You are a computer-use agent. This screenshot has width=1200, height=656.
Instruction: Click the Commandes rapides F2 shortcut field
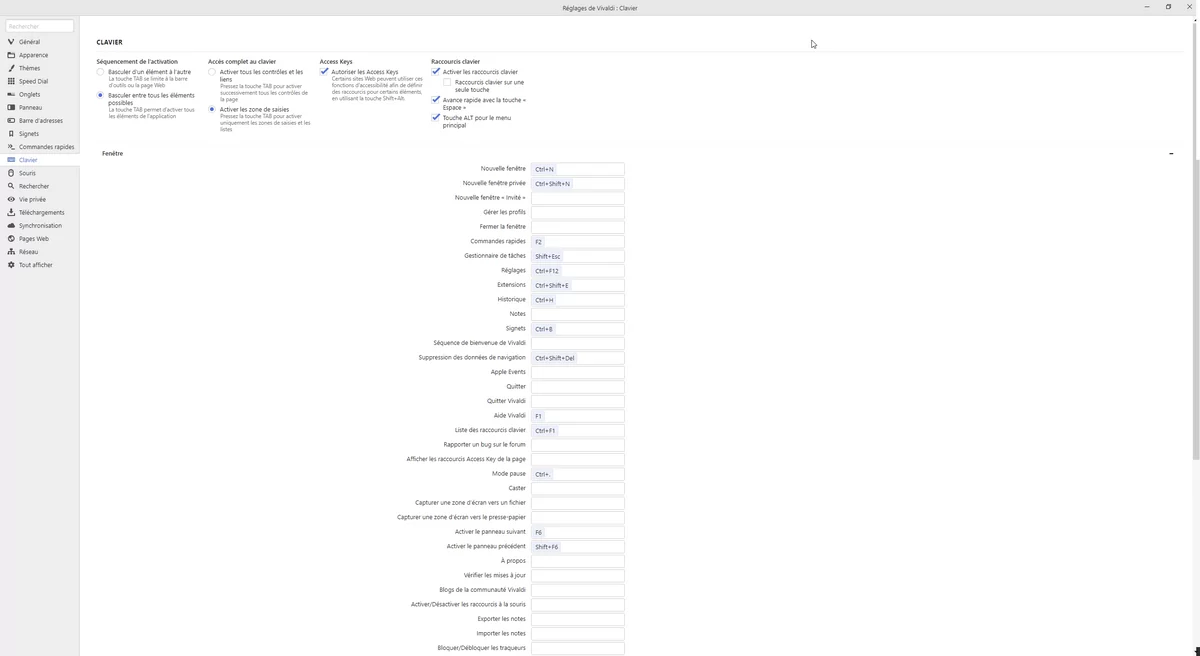click(578, 242)
